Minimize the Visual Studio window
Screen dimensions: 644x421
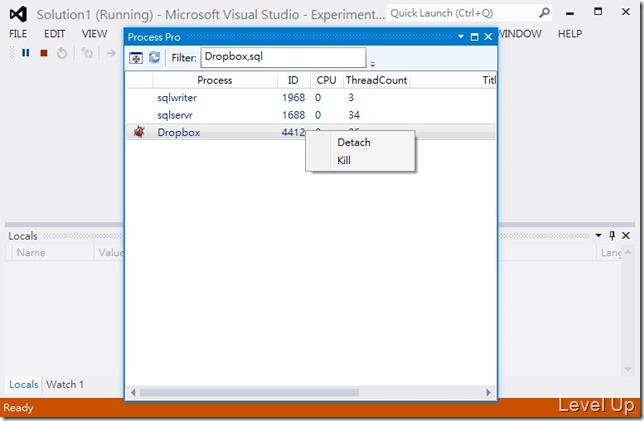(570, 13)
